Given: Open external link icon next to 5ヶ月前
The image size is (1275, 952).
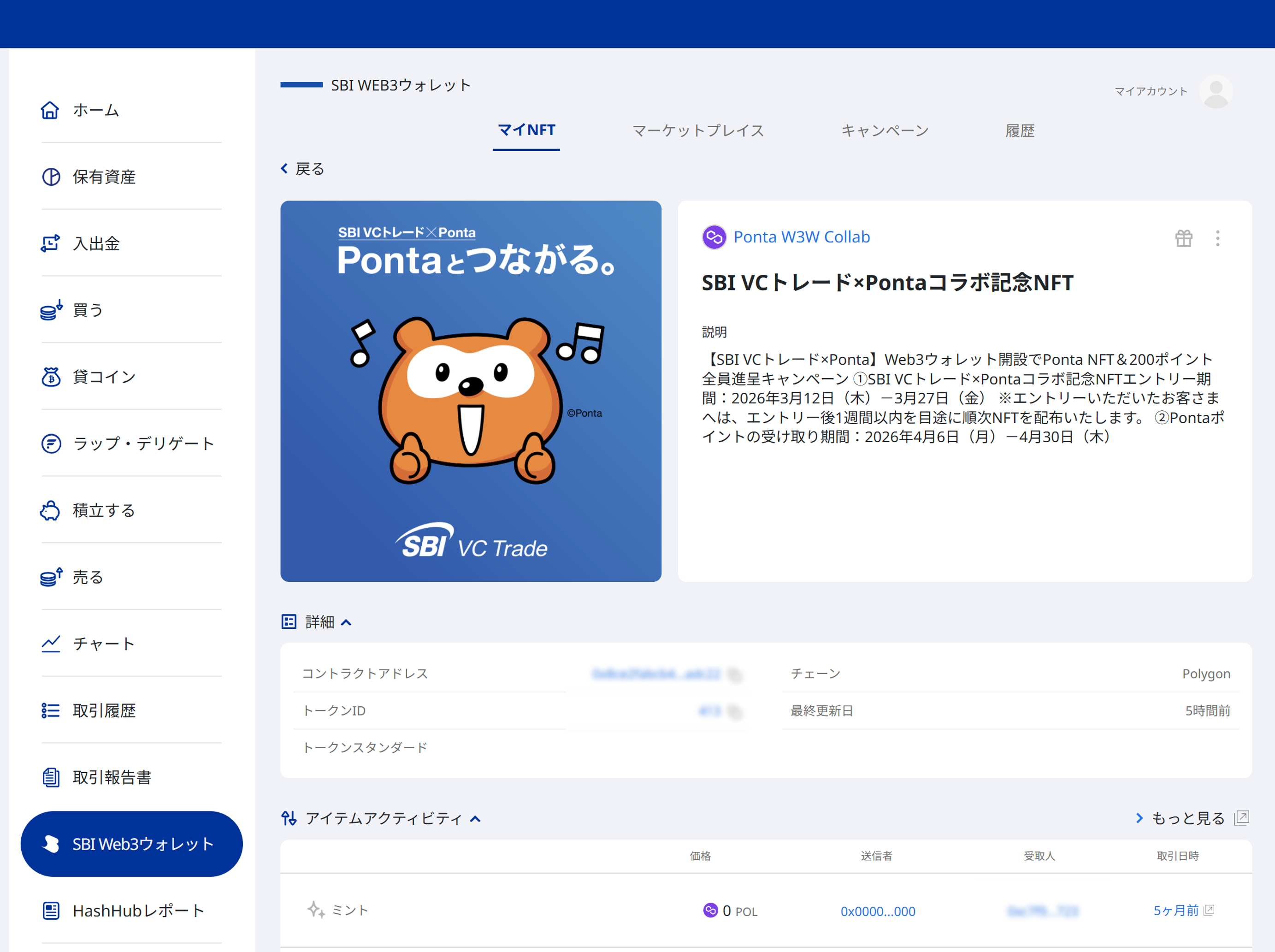Looking at the screenshot, I should (x=1209, y=910).
